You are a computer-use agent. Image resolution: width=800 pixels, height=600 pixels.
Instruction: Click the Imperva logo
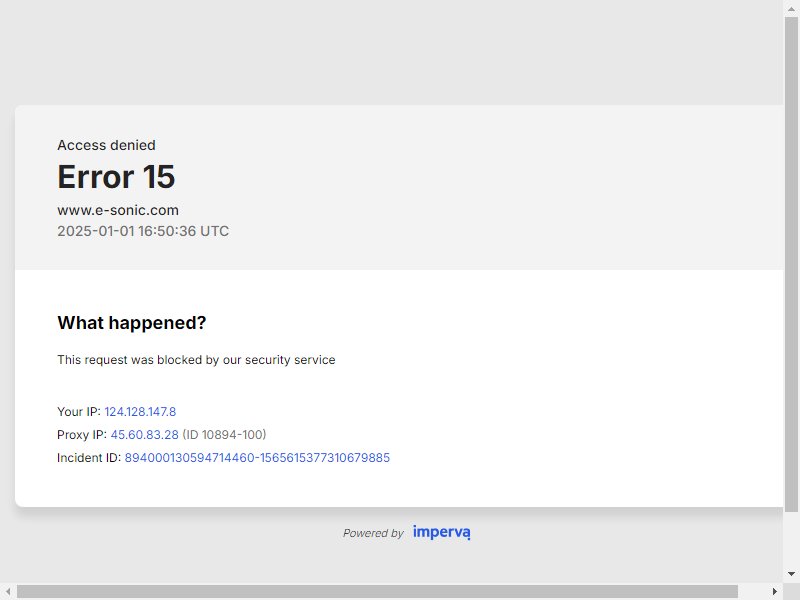click(442, 532)
